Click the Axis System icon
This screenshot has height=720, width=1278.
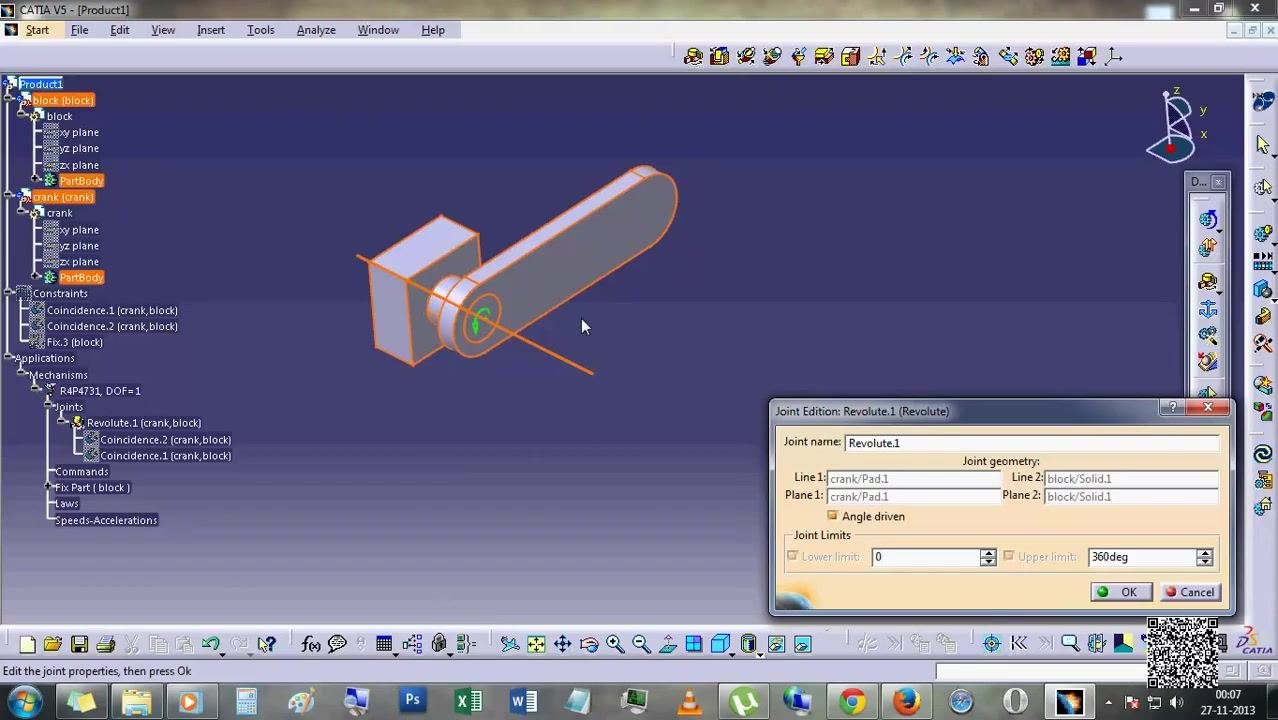pos(1113,57)
